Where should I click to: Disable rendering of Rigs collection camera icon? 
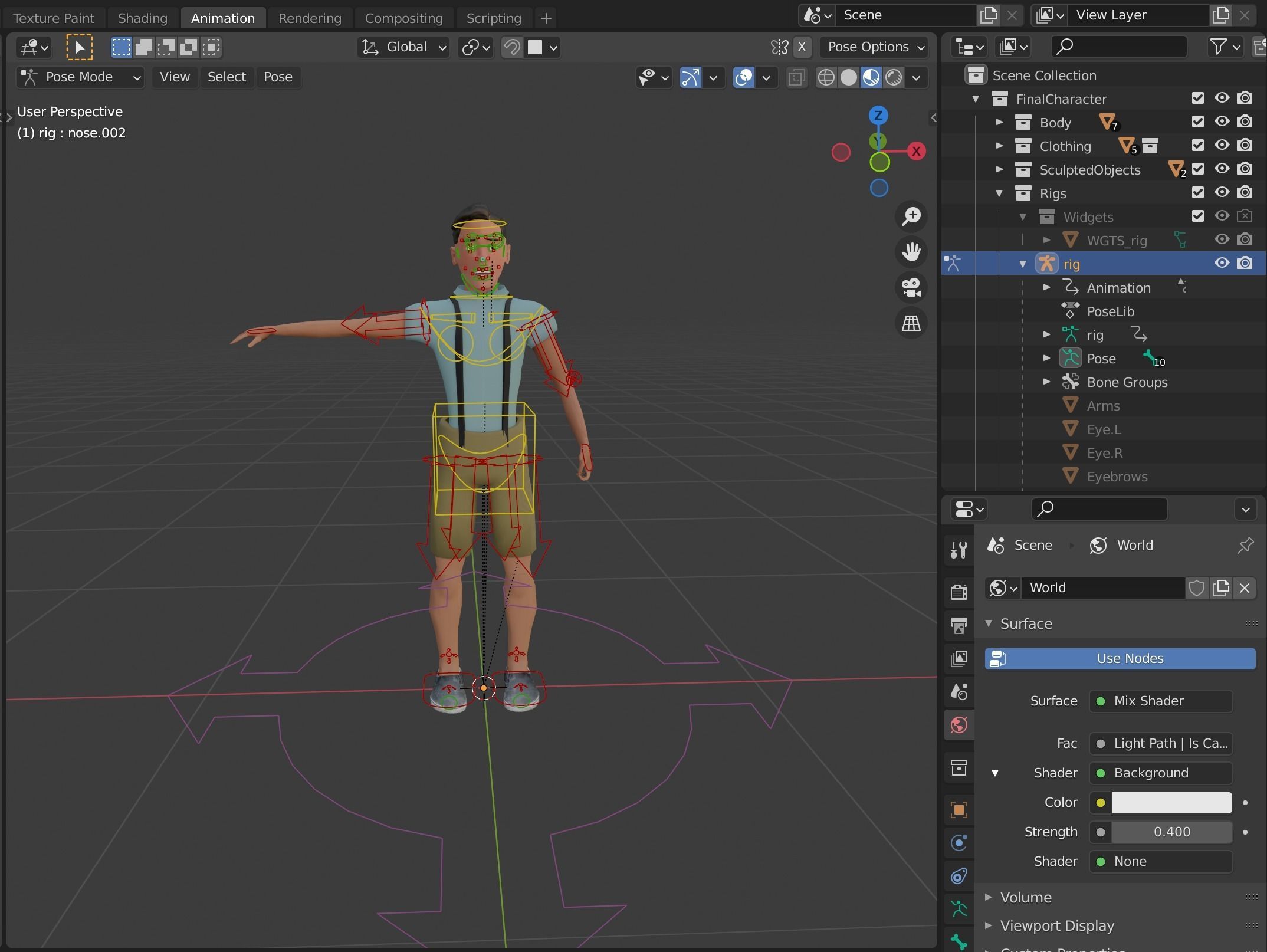tap(1245, 192)
